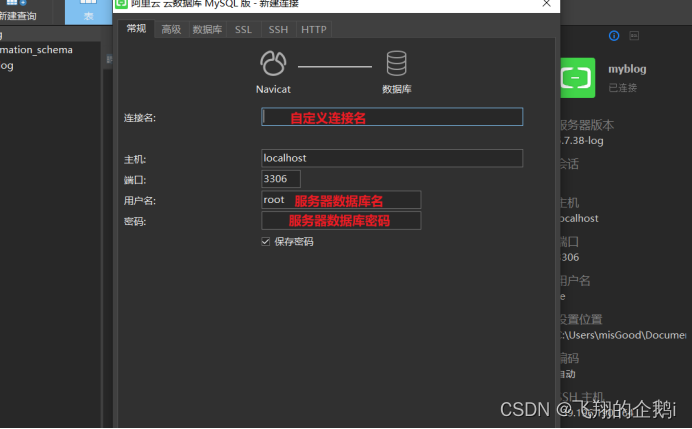Click the 7.38-log server version value
The width and height of the screenshot is (692, 429).
pyautogui.click(x=582, y=141)
